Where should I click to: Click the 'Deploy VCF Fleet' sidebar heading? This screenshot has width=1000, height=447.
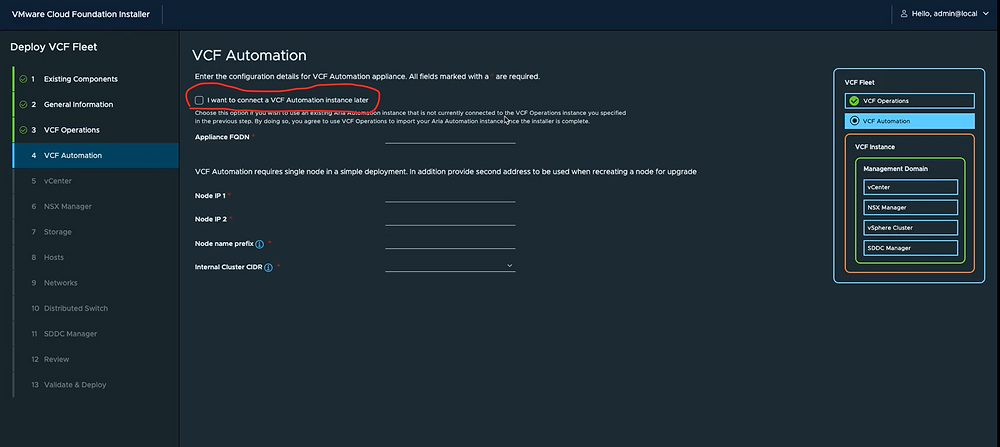click(54, 47)
